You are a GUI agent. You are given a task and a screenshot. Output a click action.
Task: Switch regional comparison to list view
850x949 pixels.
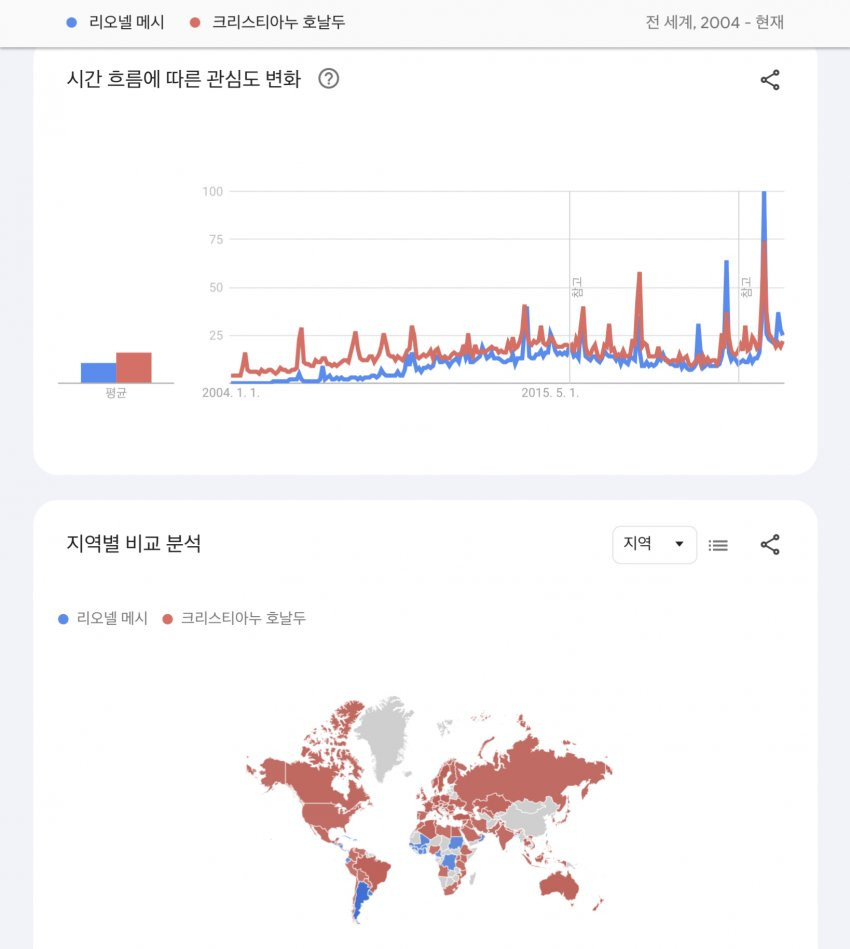click(x=718, y=545)
